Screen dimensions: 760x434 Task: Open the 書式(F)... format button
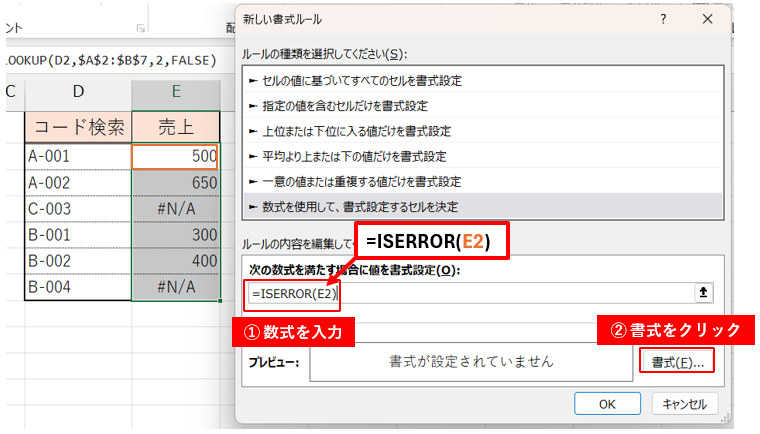pyautogui.click(x=677, y=362)
